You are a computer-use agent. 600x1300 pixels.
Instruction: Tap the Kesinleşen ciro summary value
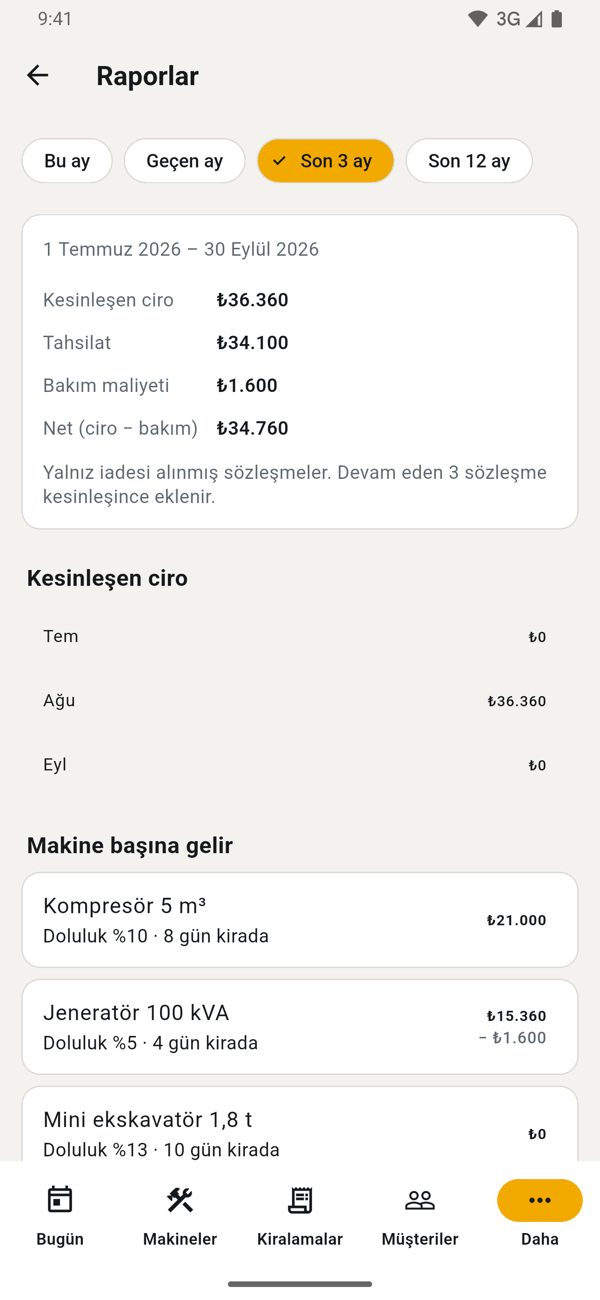[253, 300]
